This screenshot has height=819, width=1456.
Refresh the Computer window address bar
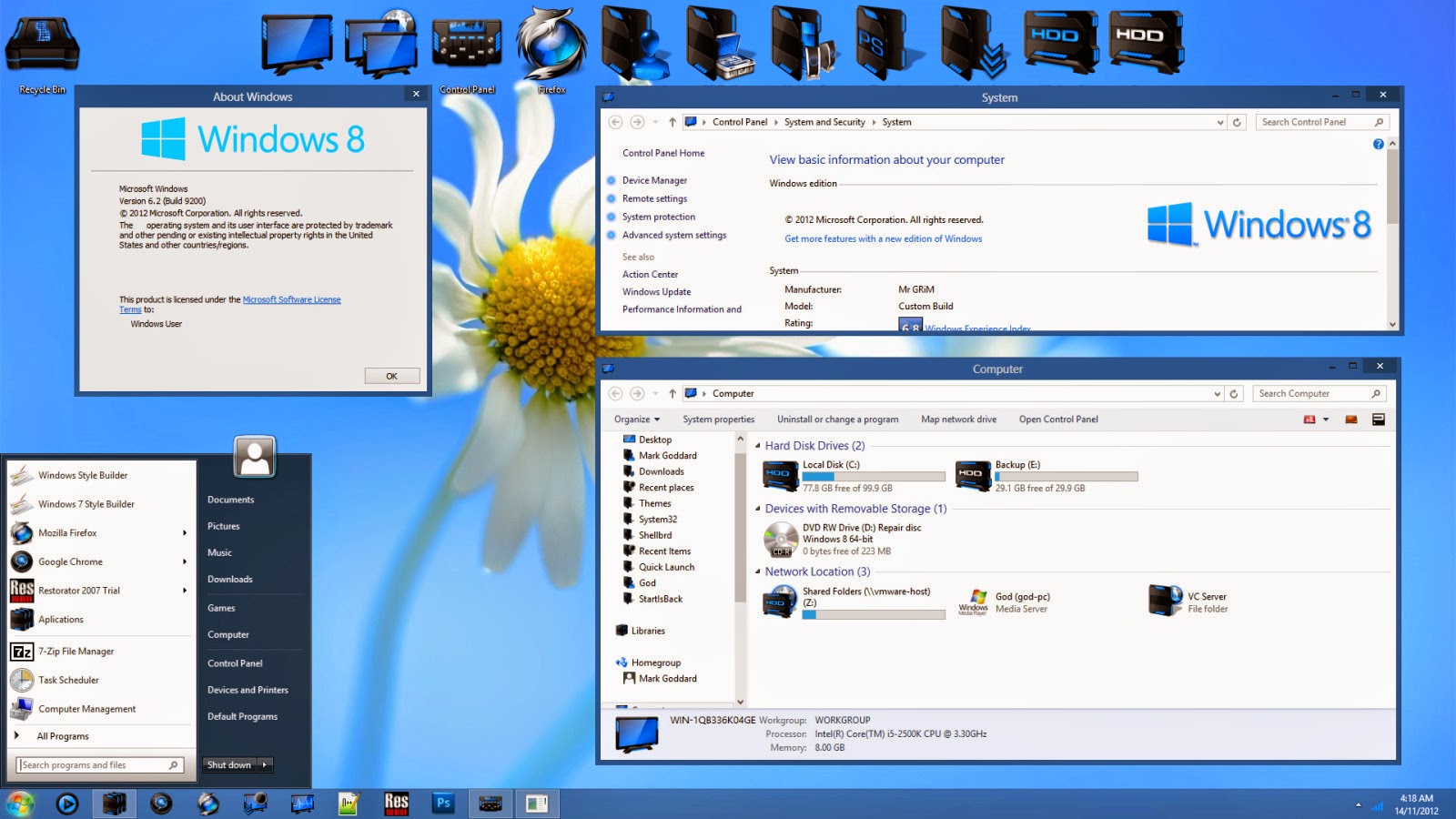(1234, 393)
